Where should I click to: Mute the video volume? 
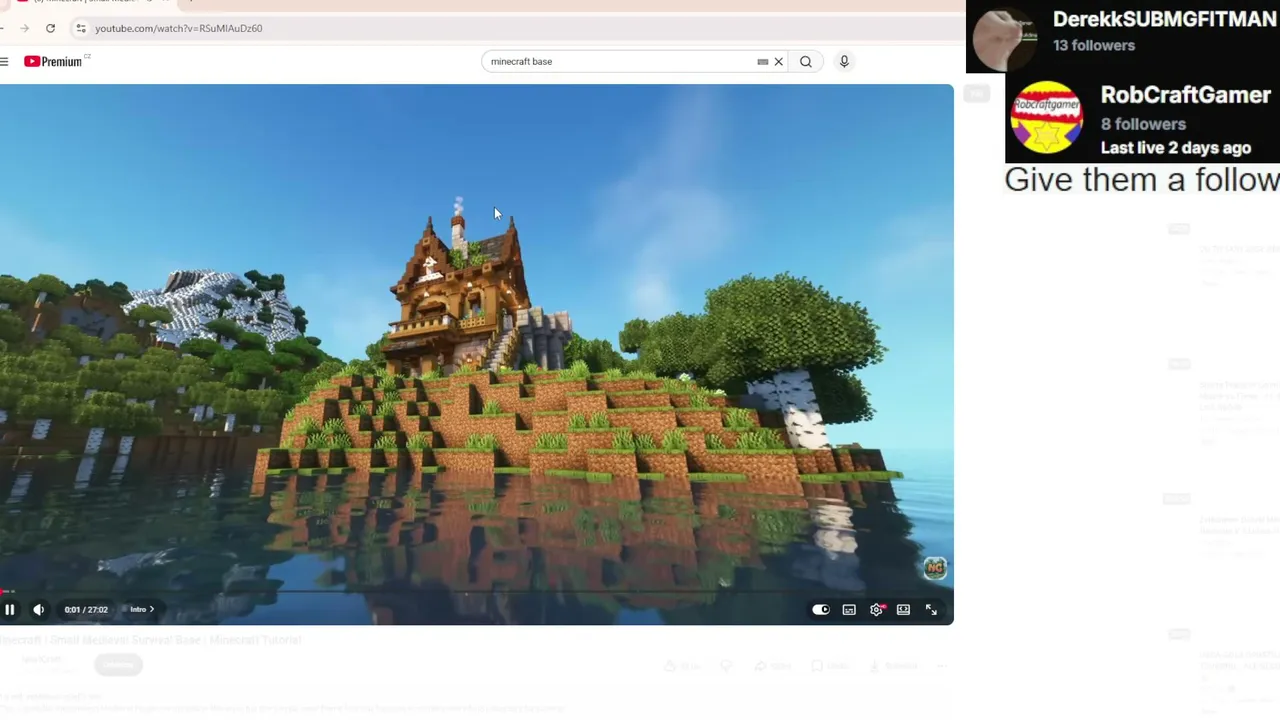tap(39, 609)
